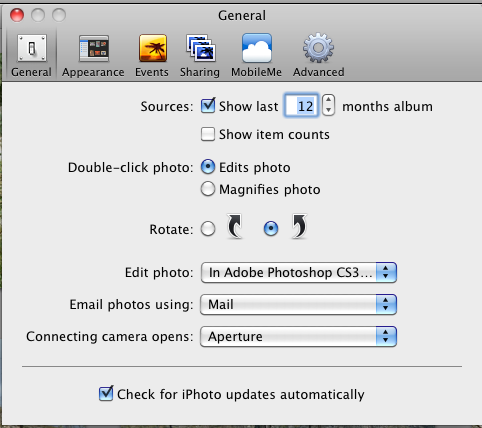Select Magnifies photo radio button
The height and width of the screenshot is (428, 482).
point(208,189)
